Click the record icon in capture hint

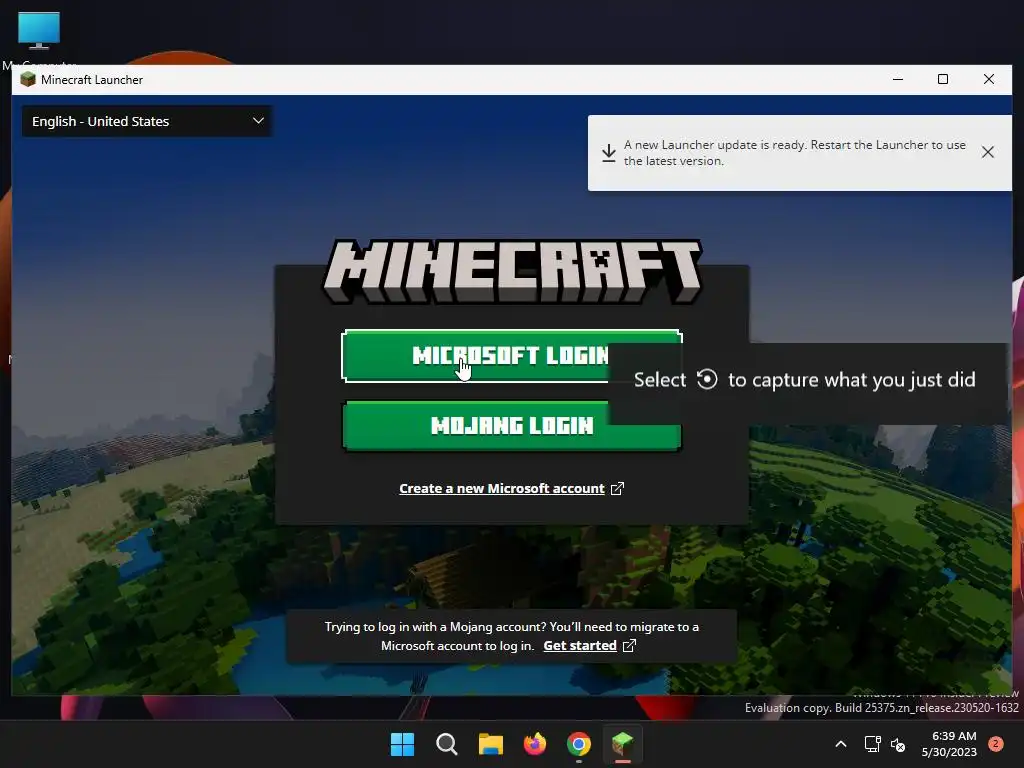tap(707, 379)
